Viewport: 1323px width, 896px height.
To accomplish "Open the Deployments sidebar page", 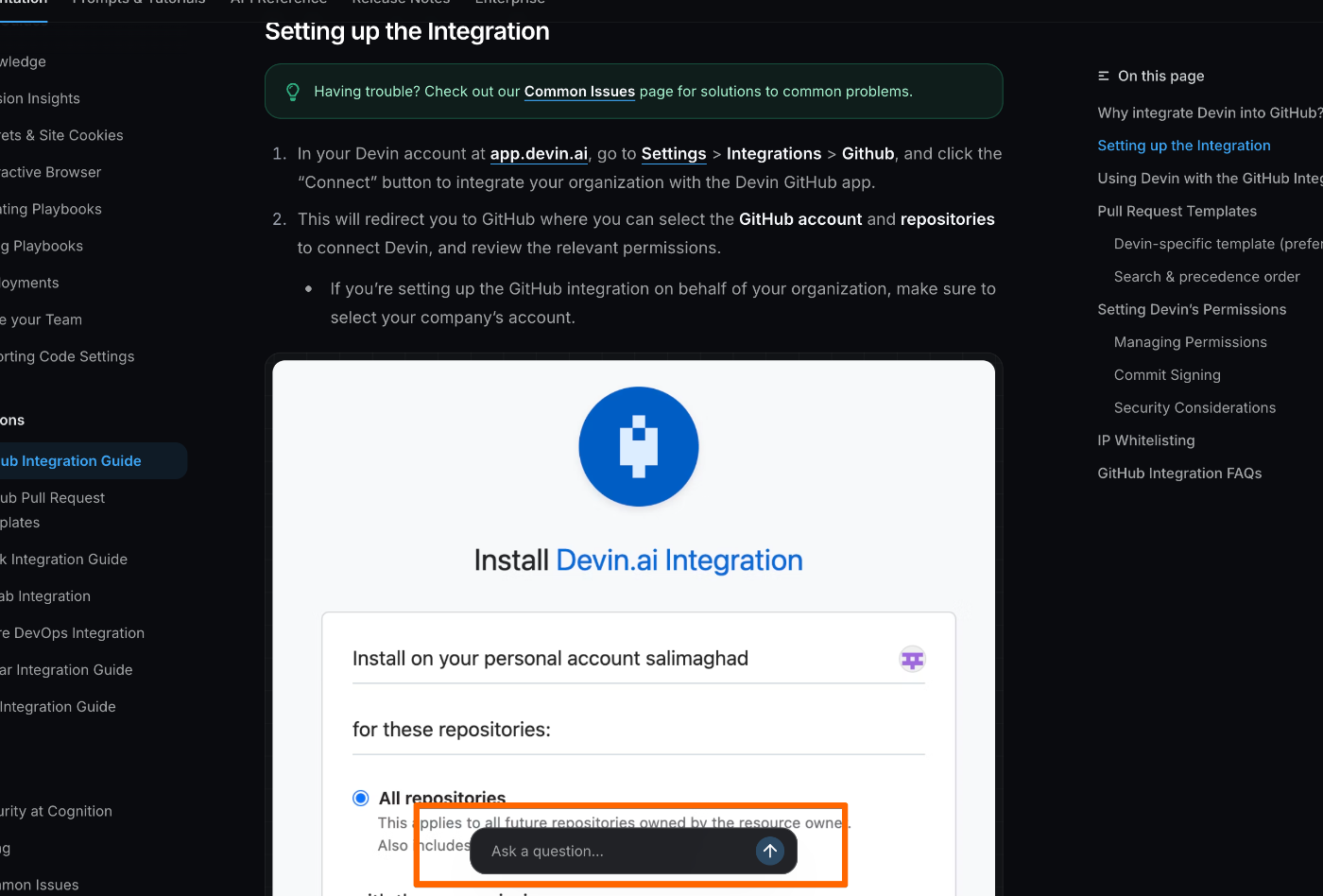I will click(x=29, y=283).
